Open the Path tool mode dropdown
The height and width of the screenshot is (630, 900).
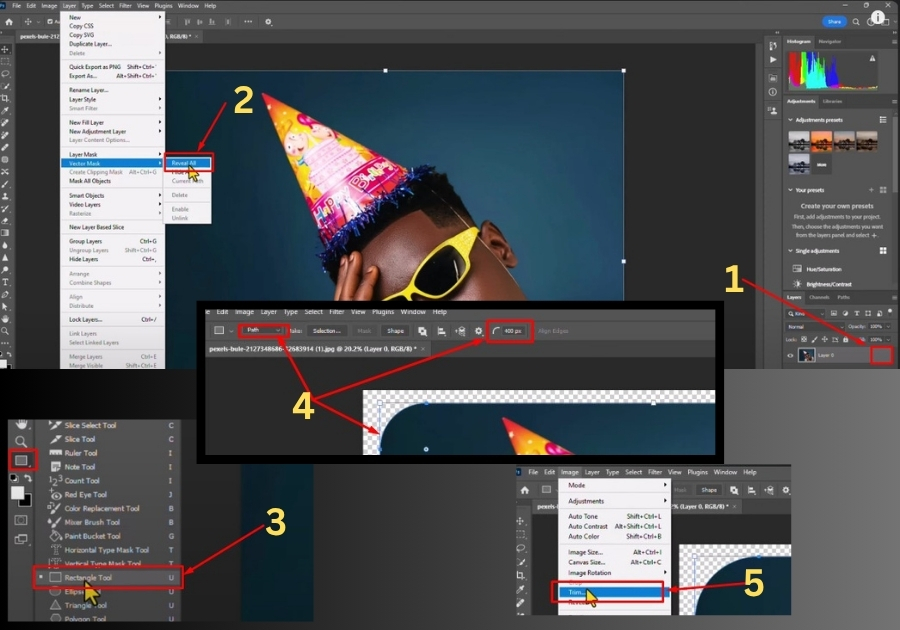(x=262, y=330)
